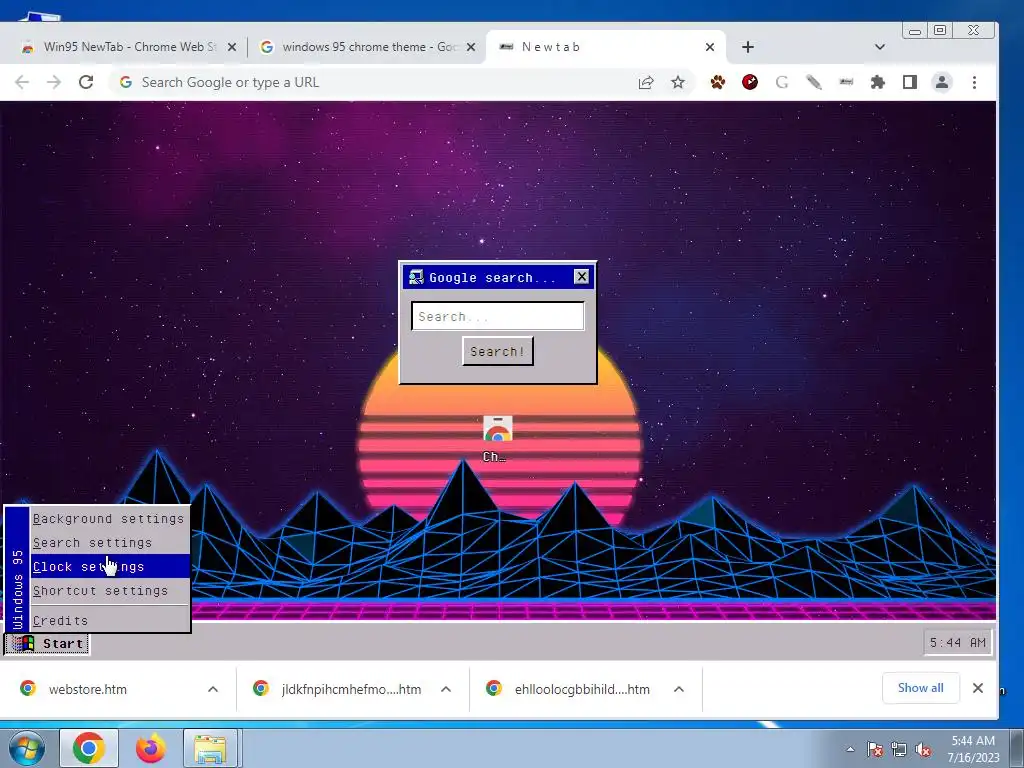The image size is (1024, 768).
Task: Click Show all downloads
Action: click(x=921, y=688)
